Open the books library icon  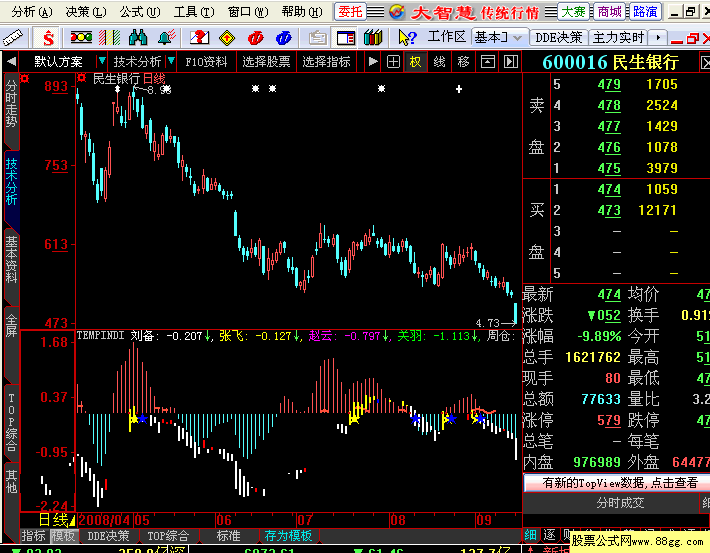373,38
